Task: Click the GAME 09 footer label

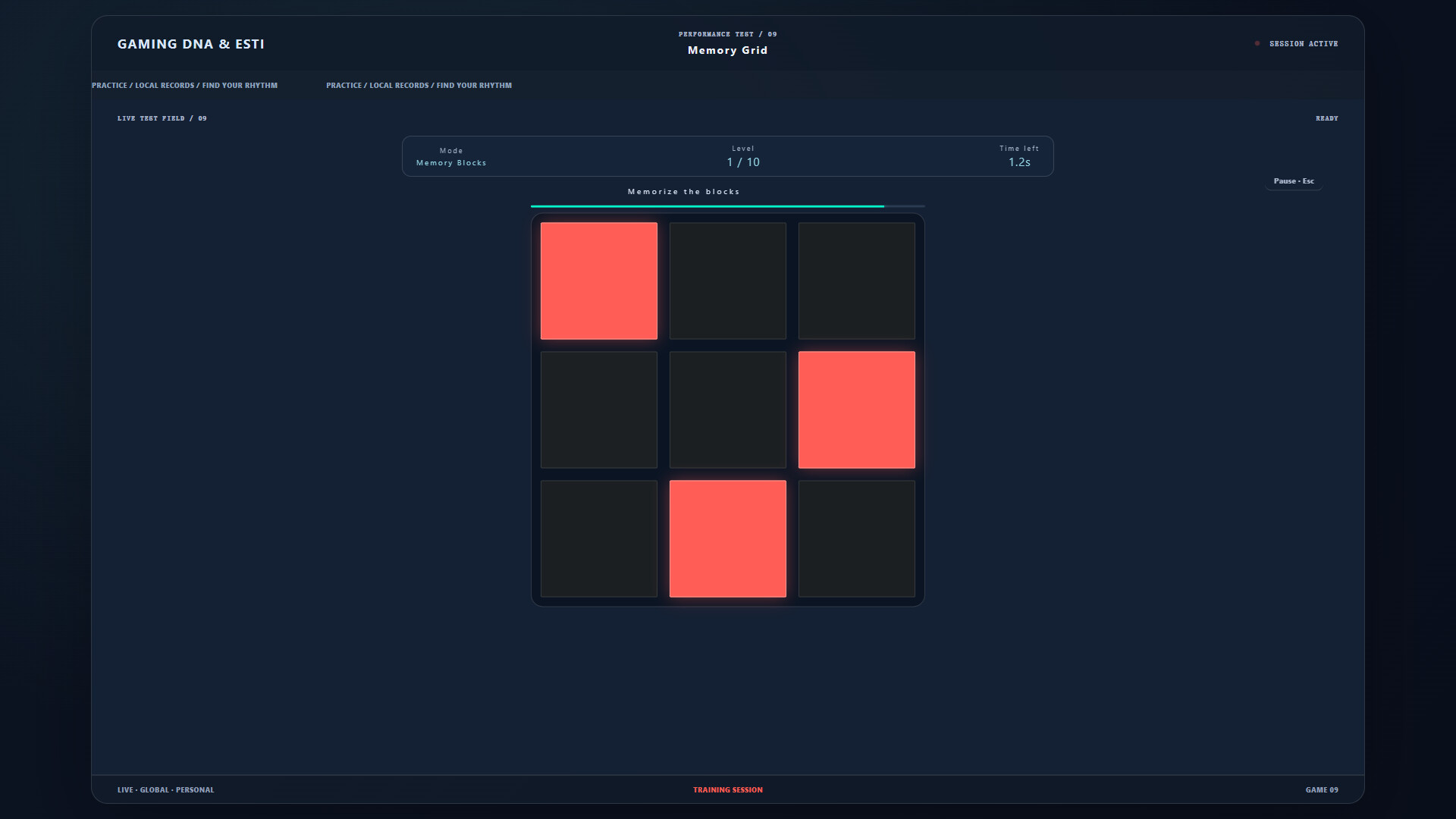Action: [x=1322, y=790]
